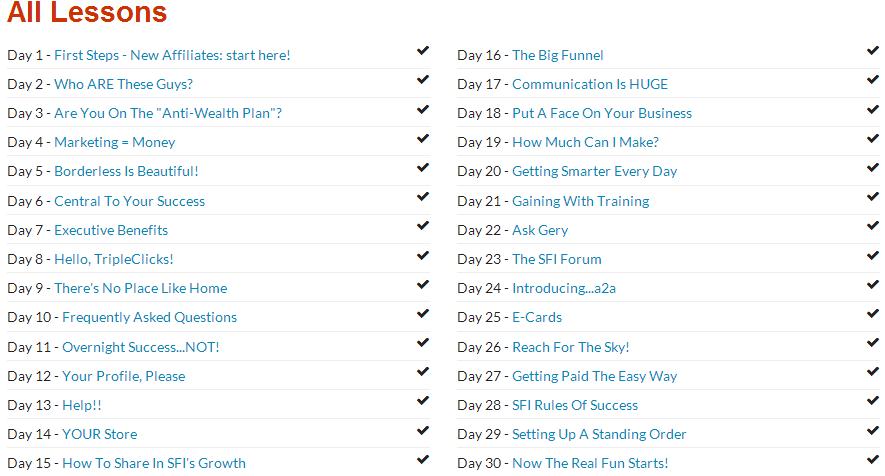Open the YOUR Store lesson link
The height and width of the screenshot is (476, 885).
tap(100, 434)
